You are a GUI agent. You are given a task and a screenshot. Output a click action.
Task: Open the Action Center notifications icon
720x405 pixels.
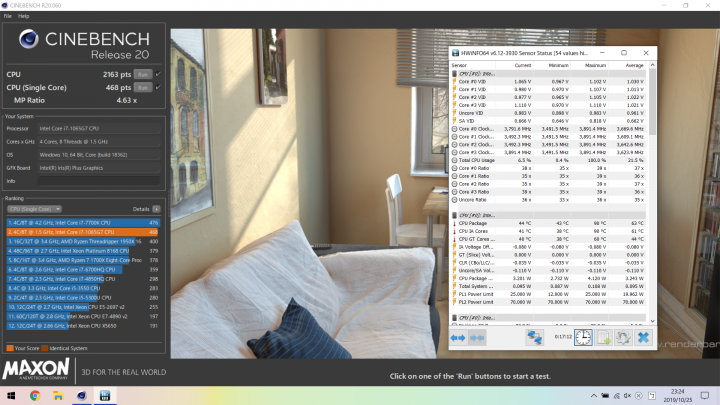coord(705,396)
